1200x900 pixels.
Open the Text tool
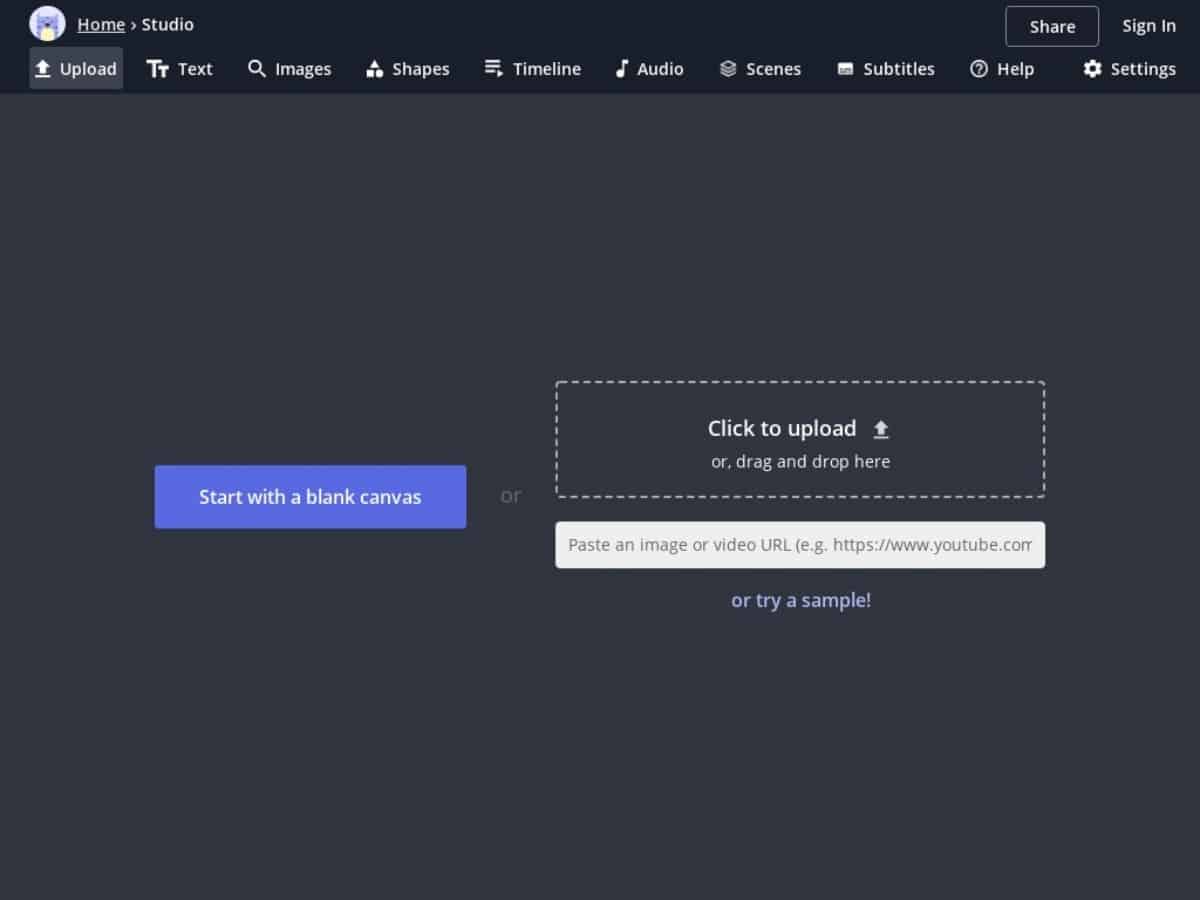click(x=180, y=68)
